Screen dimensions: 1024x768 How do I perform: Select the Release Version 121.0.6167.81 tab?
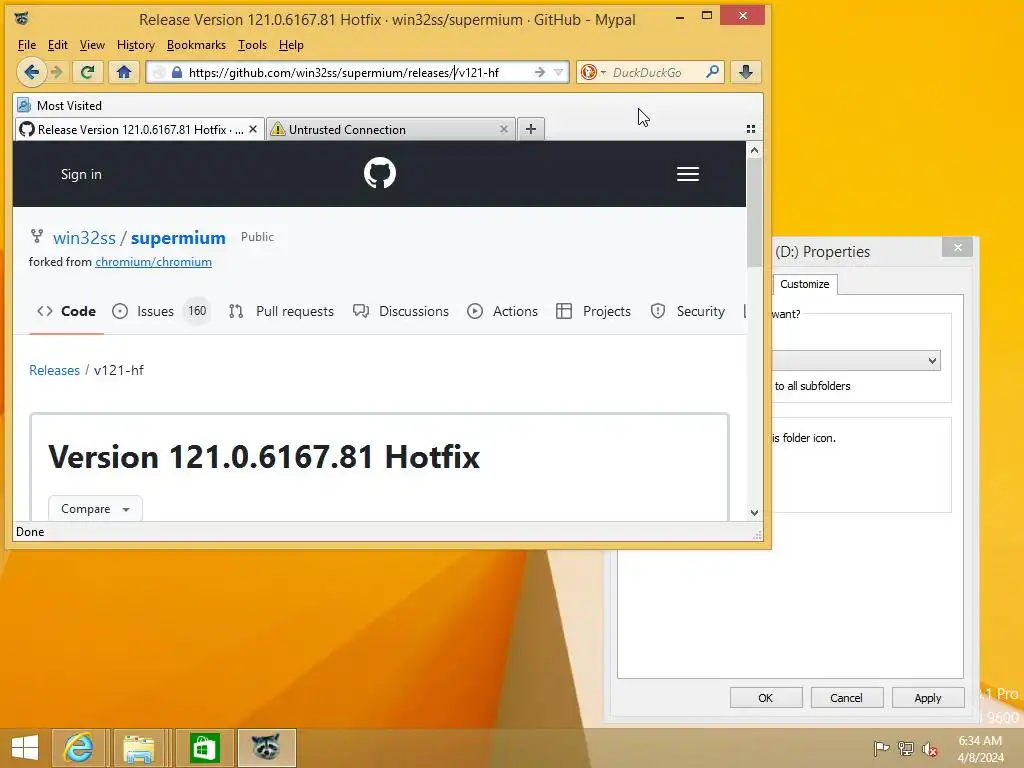pyautogui.click(x=140, y=129)
